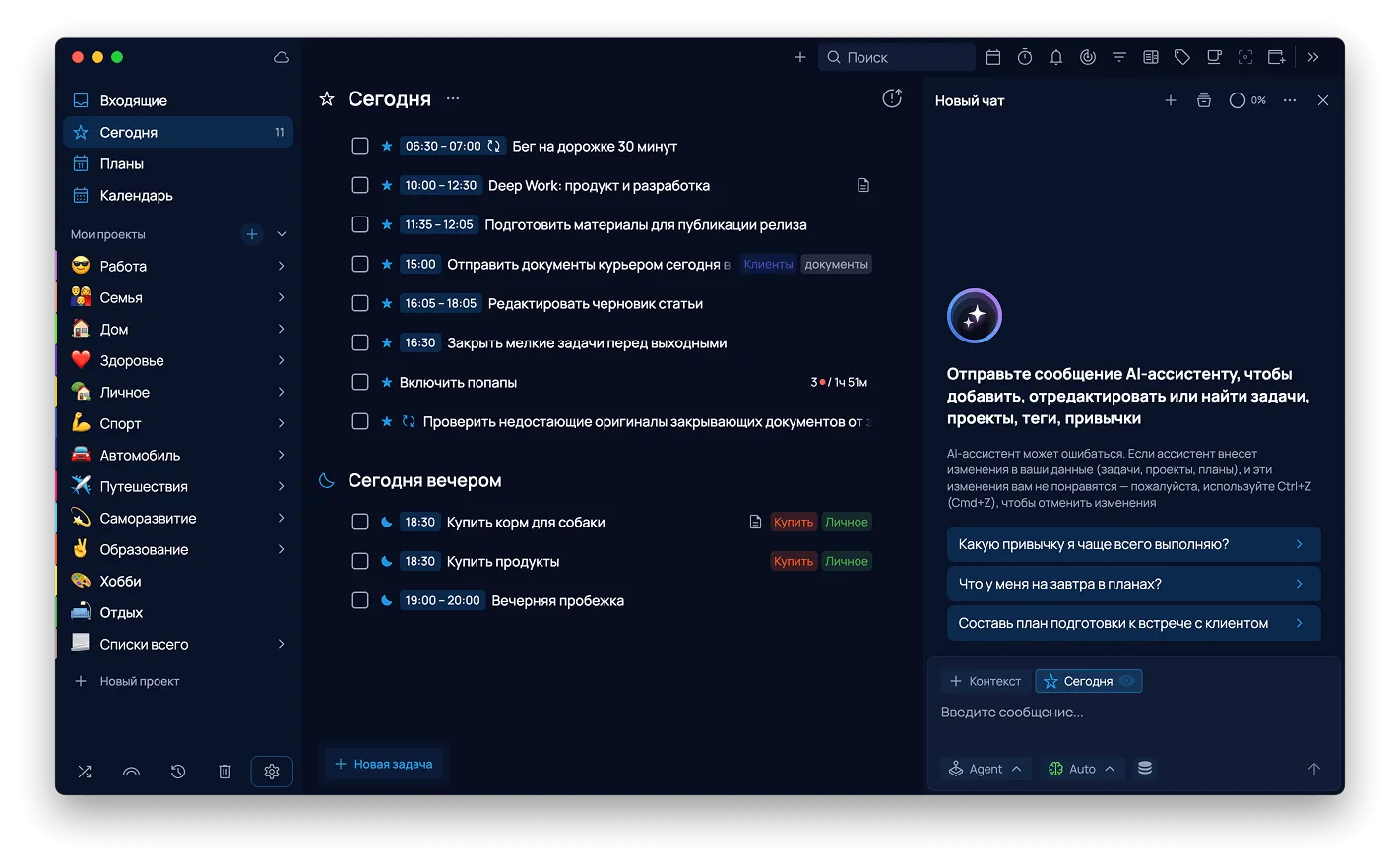Click the database stack icon in the chat input

click(1145, 768)
